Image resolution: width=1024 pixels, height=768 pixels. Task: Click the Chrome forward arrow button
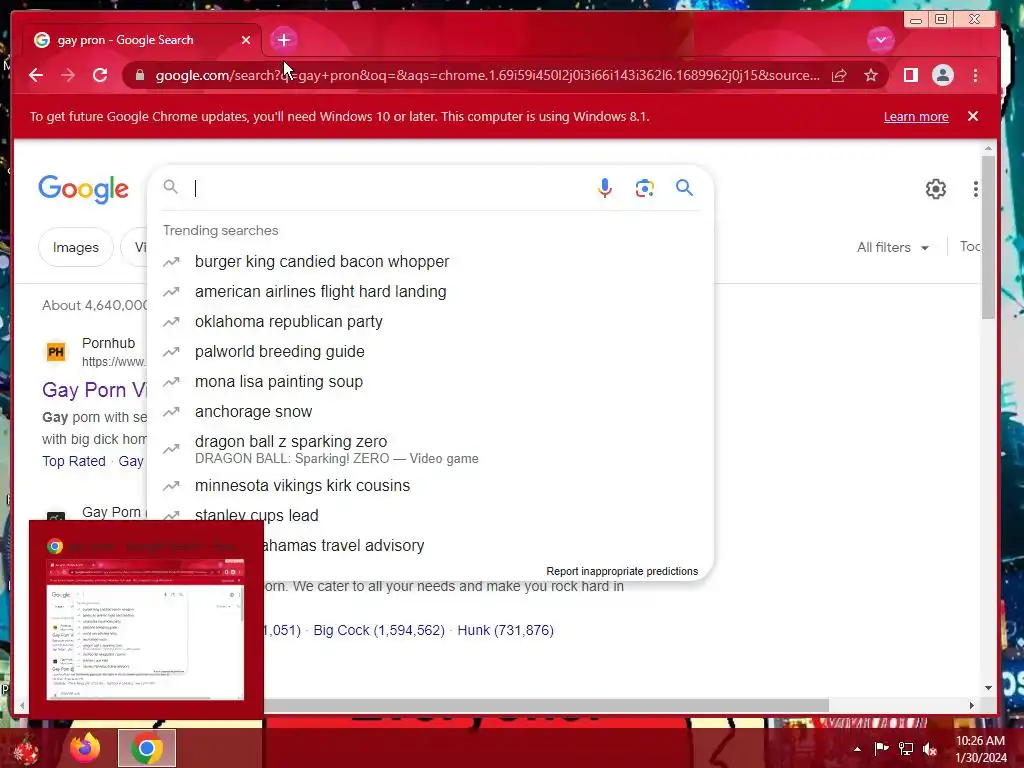pyautogui.click(x=68, y=75)
